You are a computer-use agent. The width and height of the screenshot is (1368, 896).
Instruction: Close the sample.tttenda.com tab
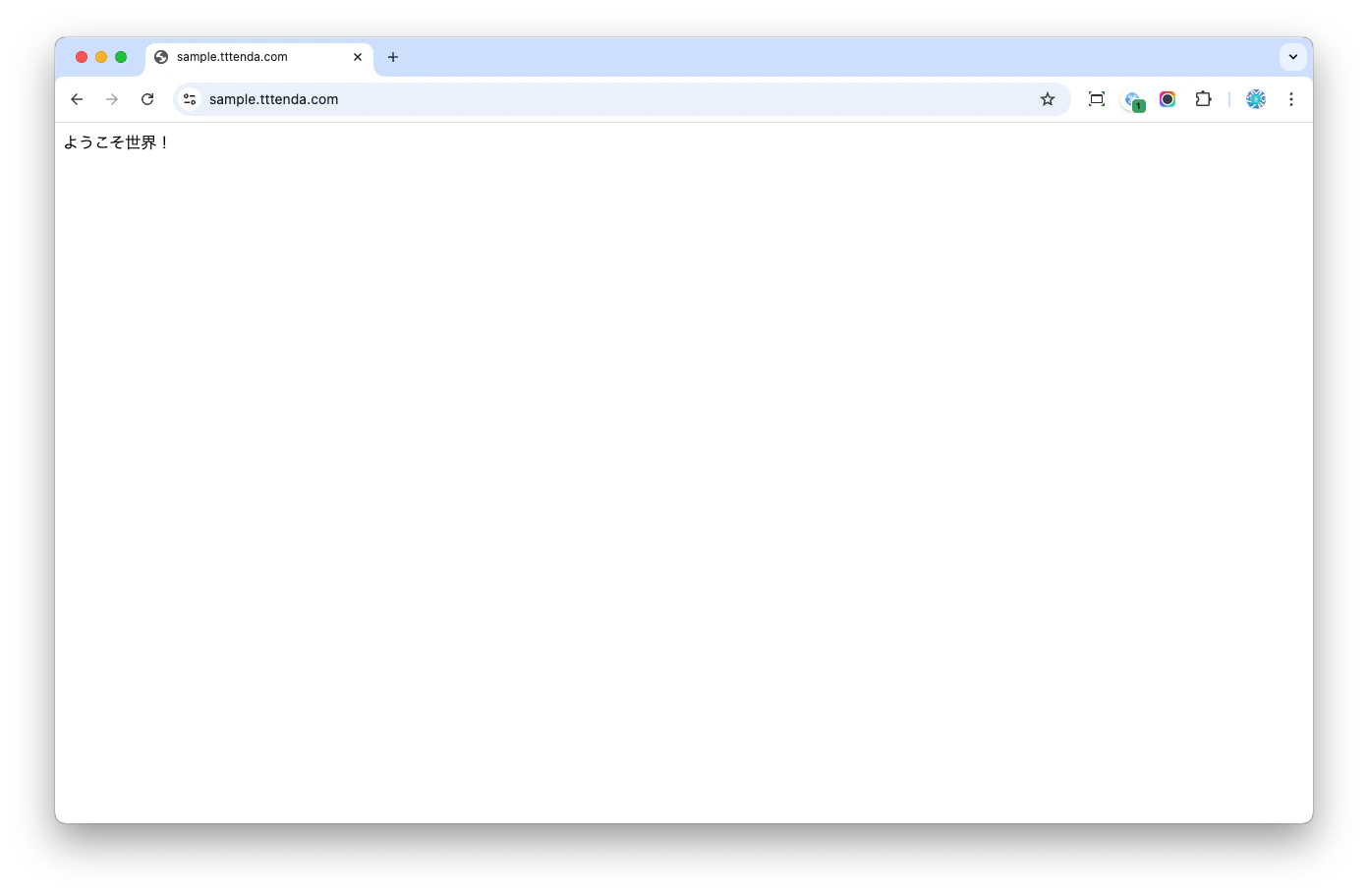358,57
